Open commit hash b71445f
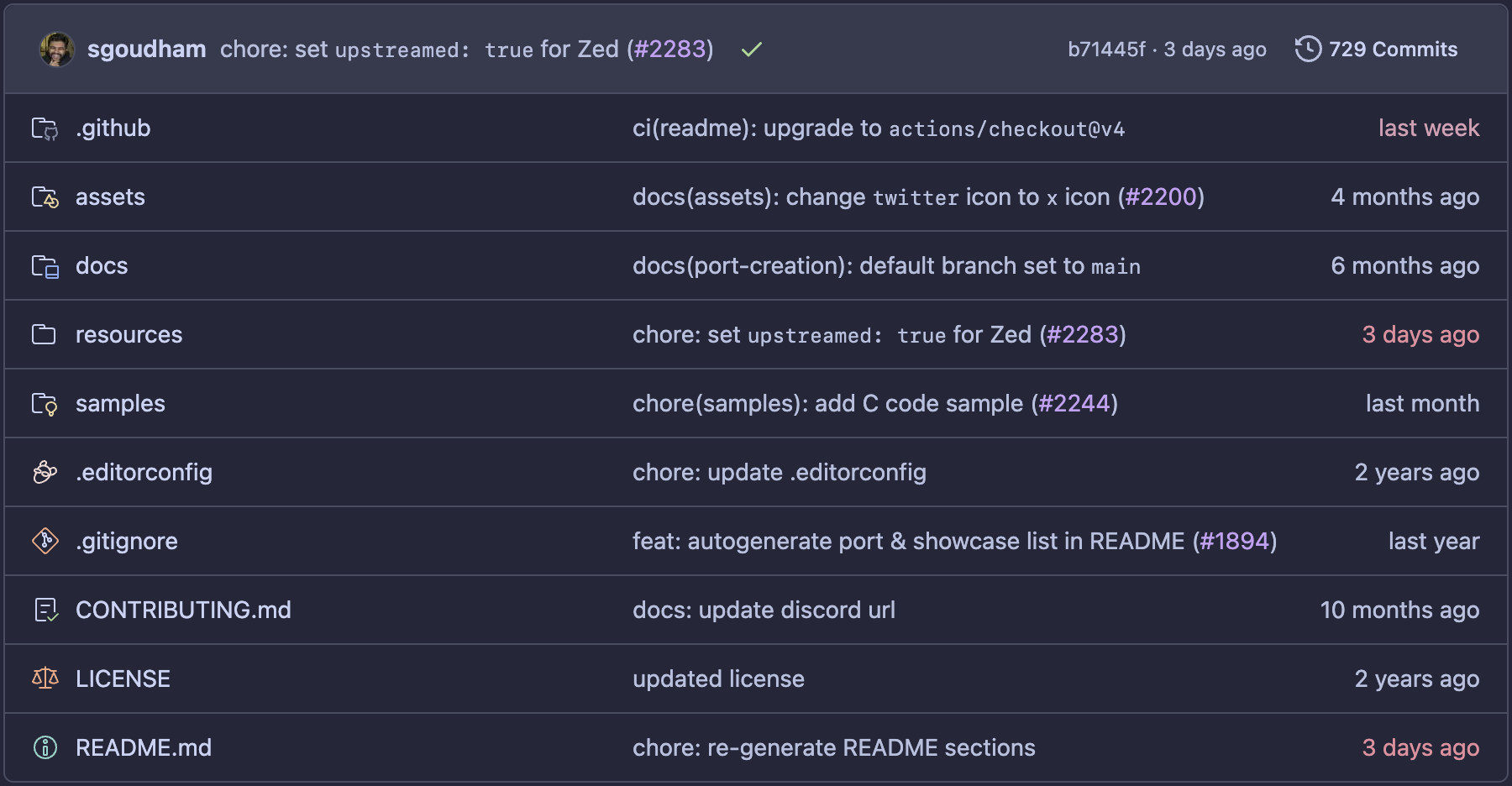The width and height of the screenshot is (1512, 786). tap(1105, 50)
